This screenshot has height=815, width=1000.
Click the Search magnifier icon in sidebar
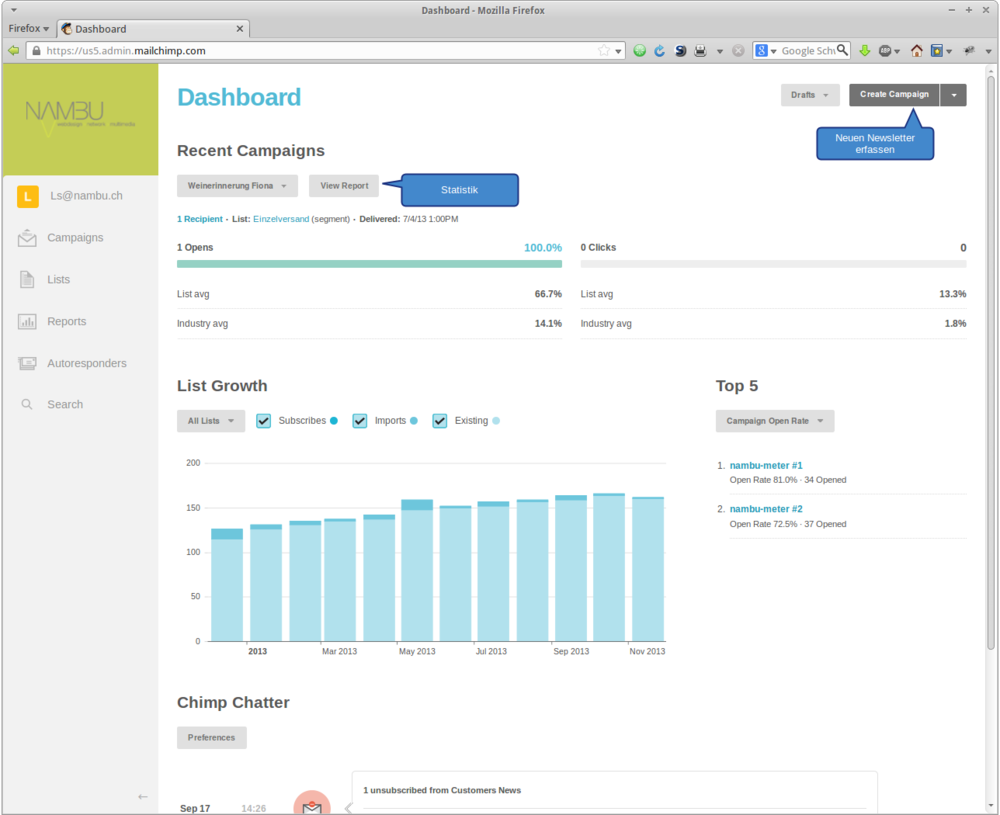point(27,404)
